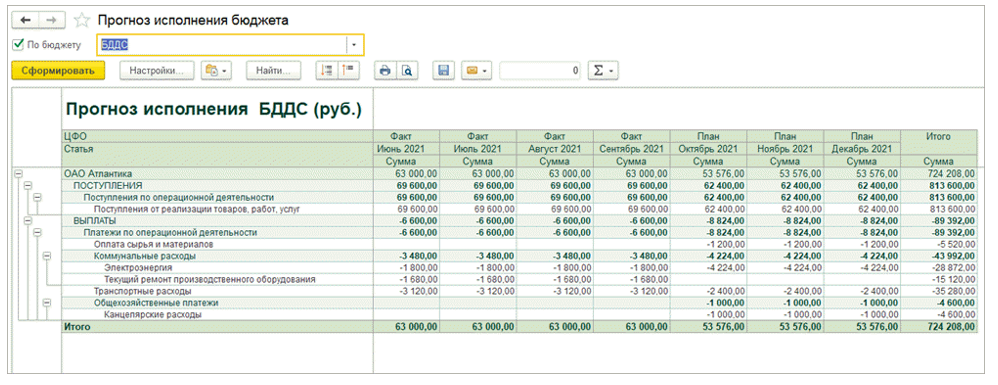The width and height of the screenshot is (998, 385).
Task: Click the 'Итого' bottom row label
Action: [x=76, y=327]
